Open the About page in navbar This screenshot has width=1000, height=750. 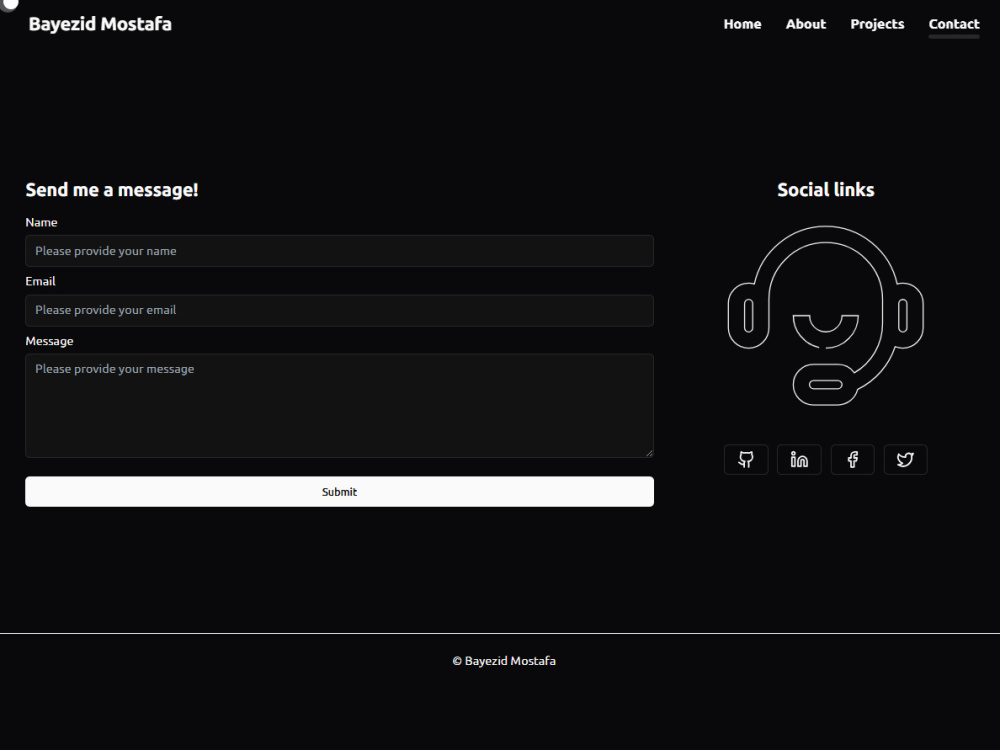tap(805, 24)
